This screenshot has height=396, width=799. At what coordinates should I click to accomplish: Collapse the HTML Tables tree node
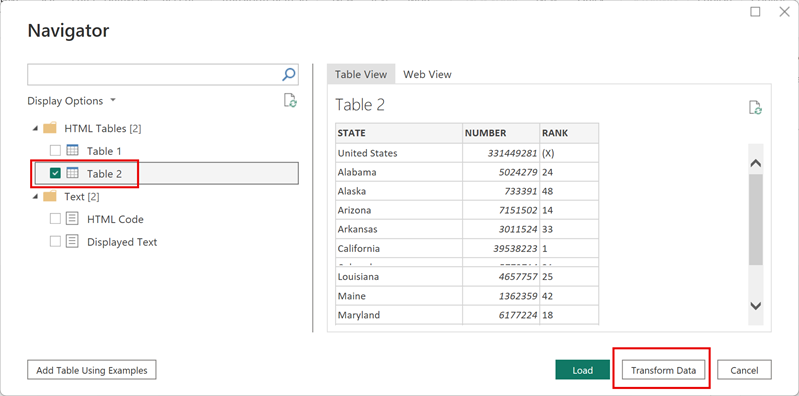(35, 128)
